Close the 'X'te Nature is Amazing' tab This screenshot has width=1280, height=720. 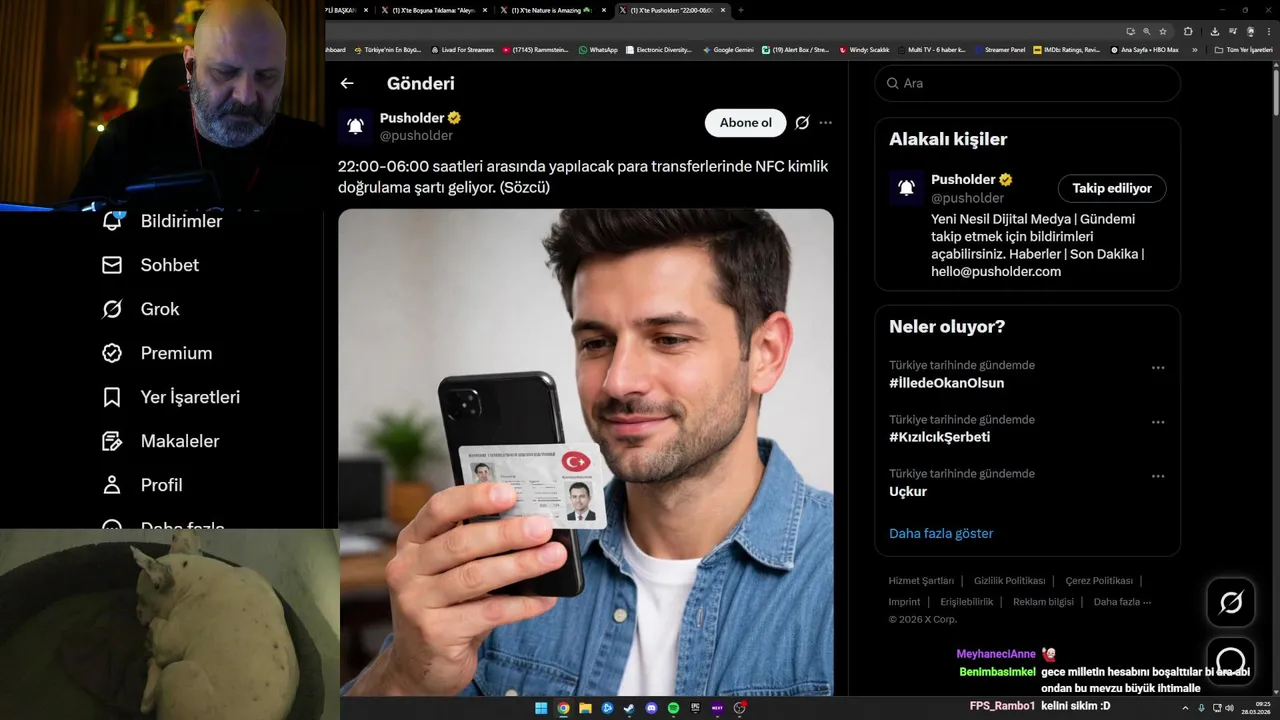[604, 10]
